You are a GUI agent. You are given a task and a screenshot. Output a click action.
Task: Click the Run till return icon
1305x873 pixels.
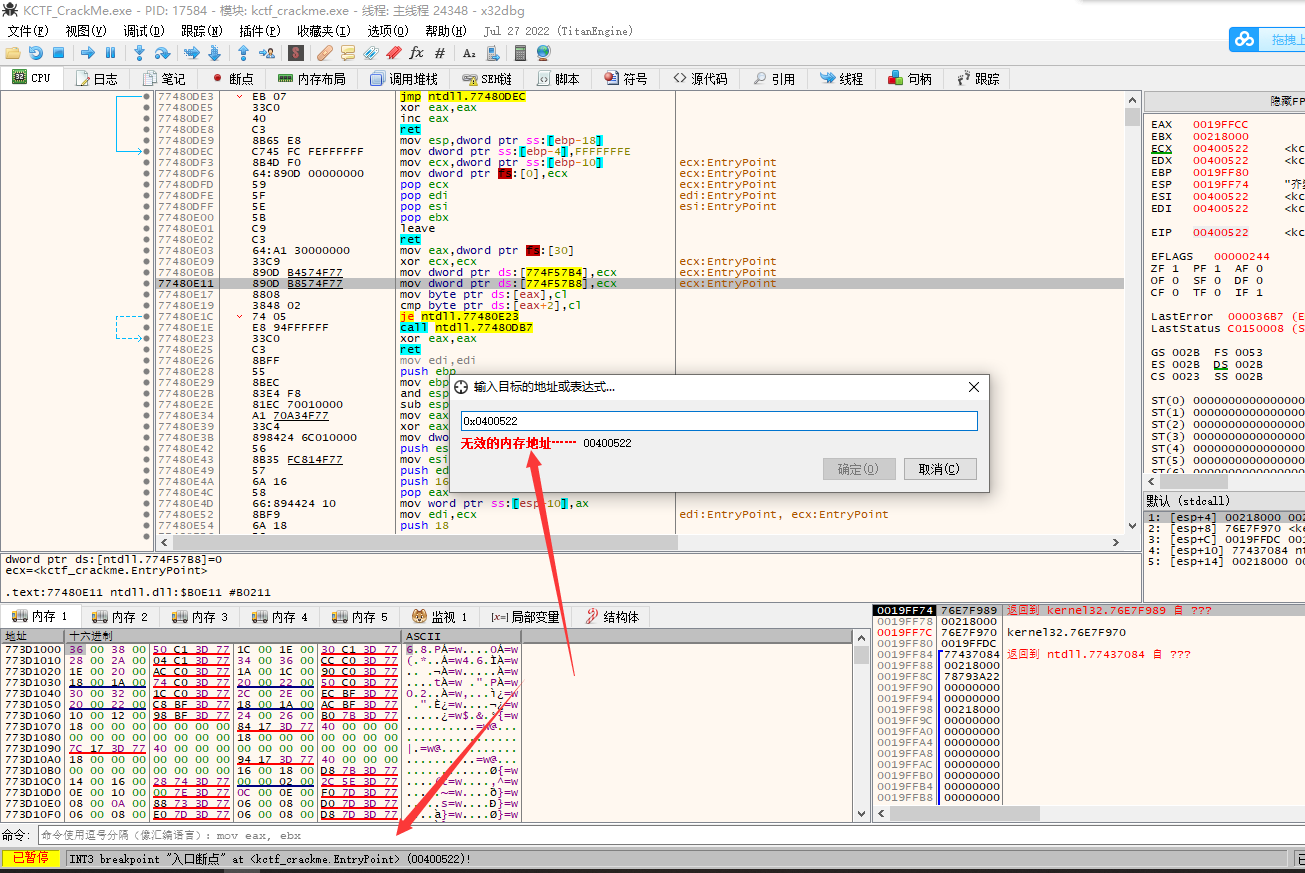tap(244, 52)
